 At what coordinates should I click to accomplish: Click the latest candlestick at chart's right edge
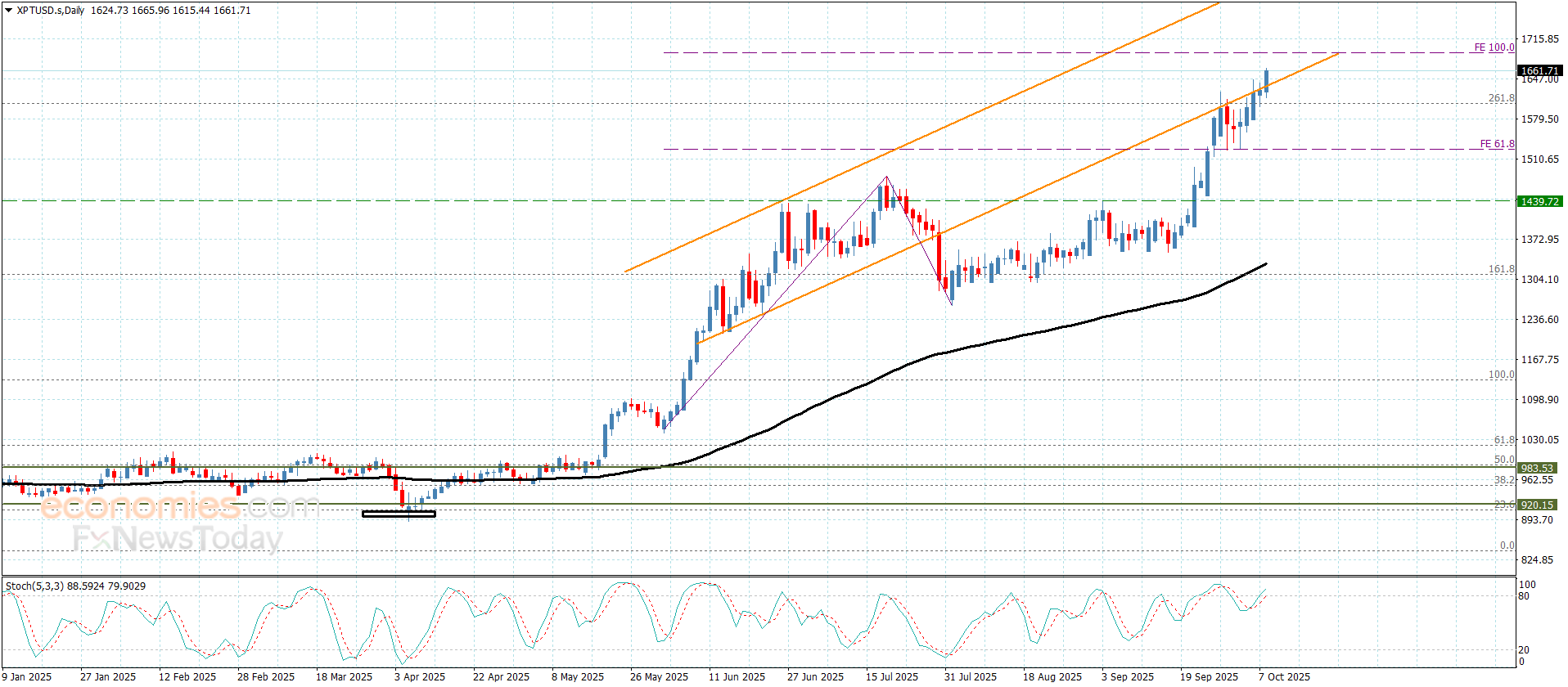(x=1266, y=80)
